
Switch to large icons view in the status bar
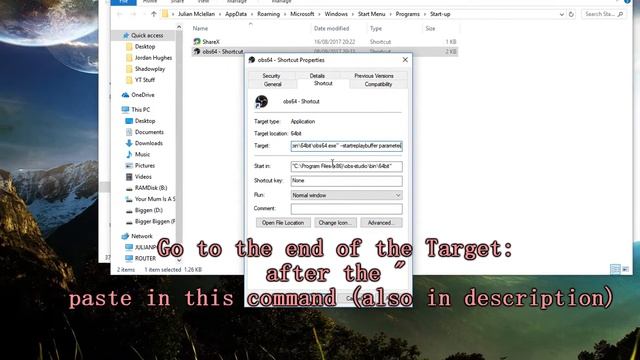coord(625,269)
